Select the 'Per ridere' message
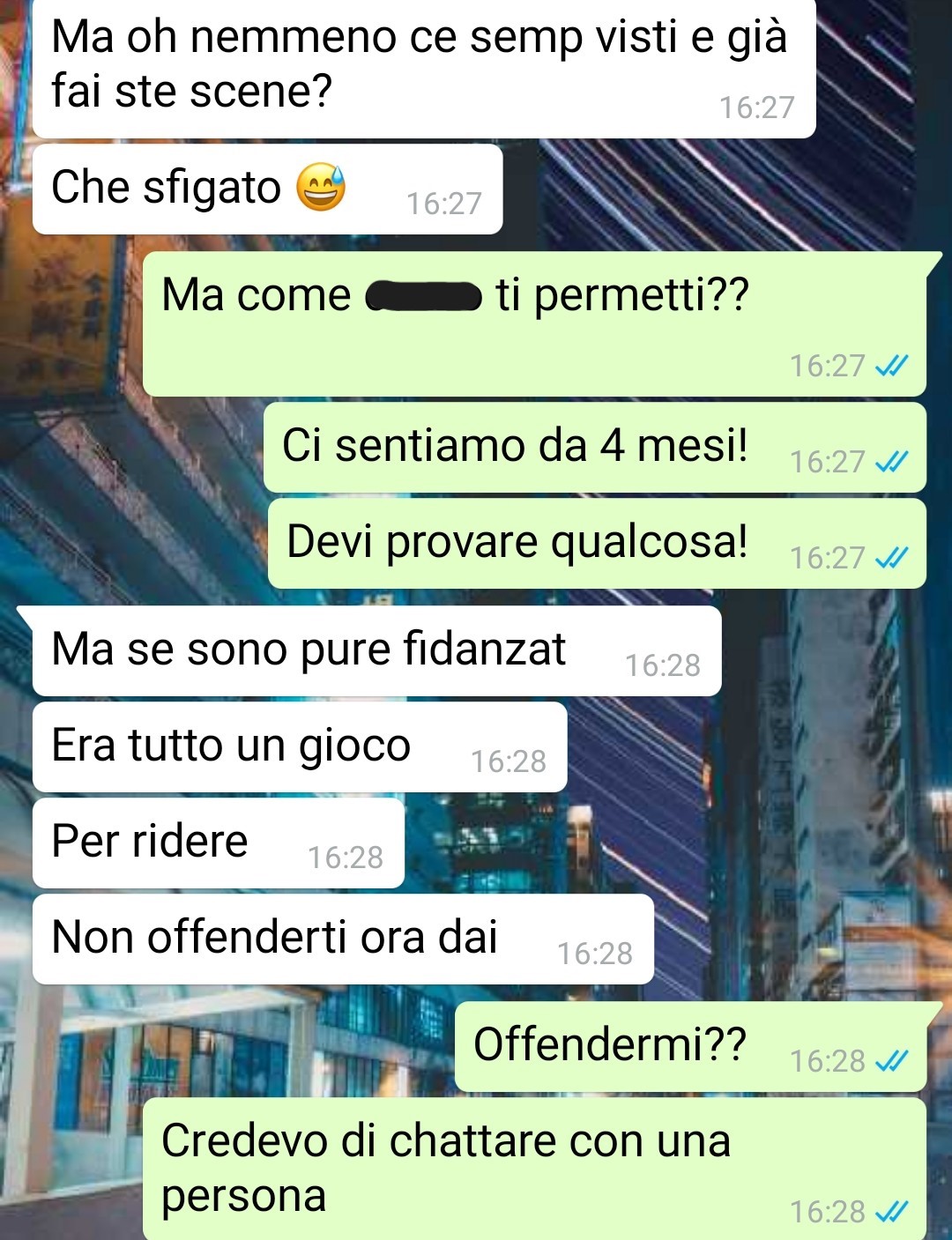This screenshot has width=952, height=1240. point(219,843)
